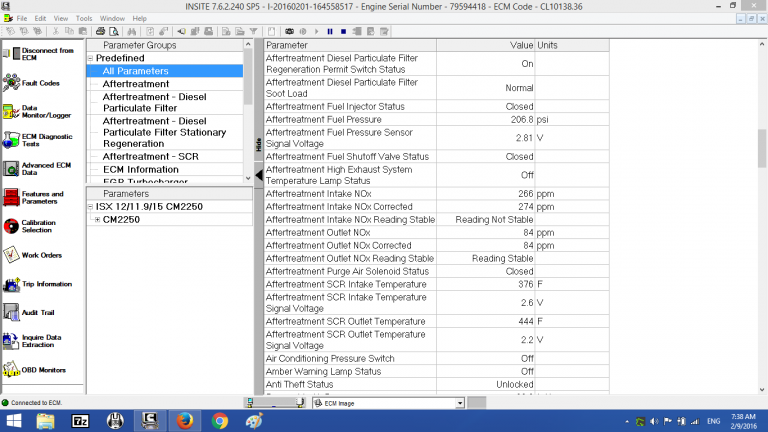768x432 pixels.
Task: Open ECM Diagnostic Tests
Action: point(38,140)
